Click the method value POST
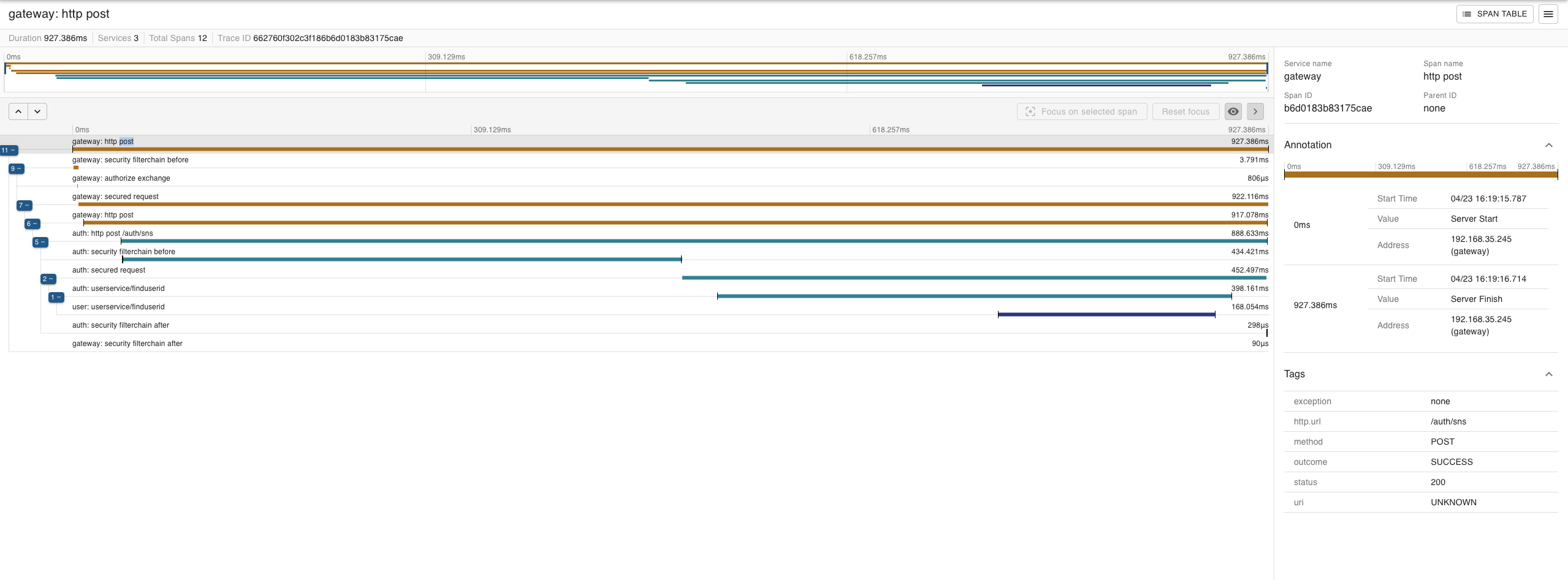 [1442, 442]
